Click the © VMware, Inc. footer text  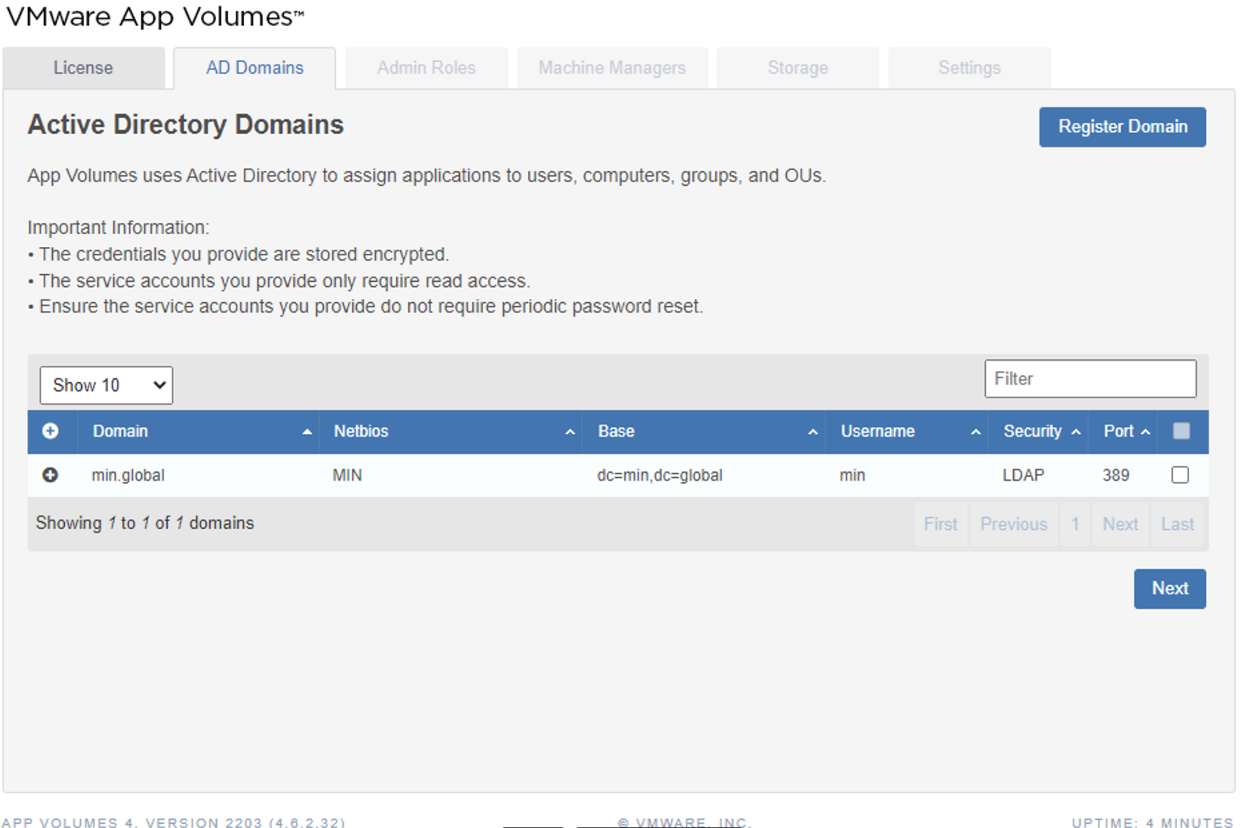pos(684,822)
